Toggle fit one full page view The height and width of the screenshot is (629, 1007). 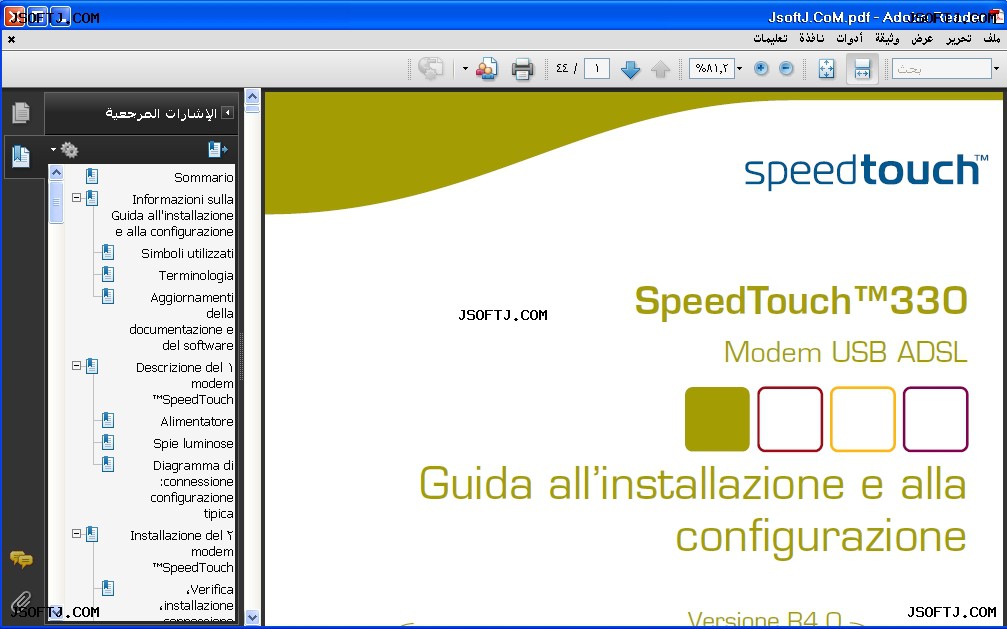(x=827, y=69)
